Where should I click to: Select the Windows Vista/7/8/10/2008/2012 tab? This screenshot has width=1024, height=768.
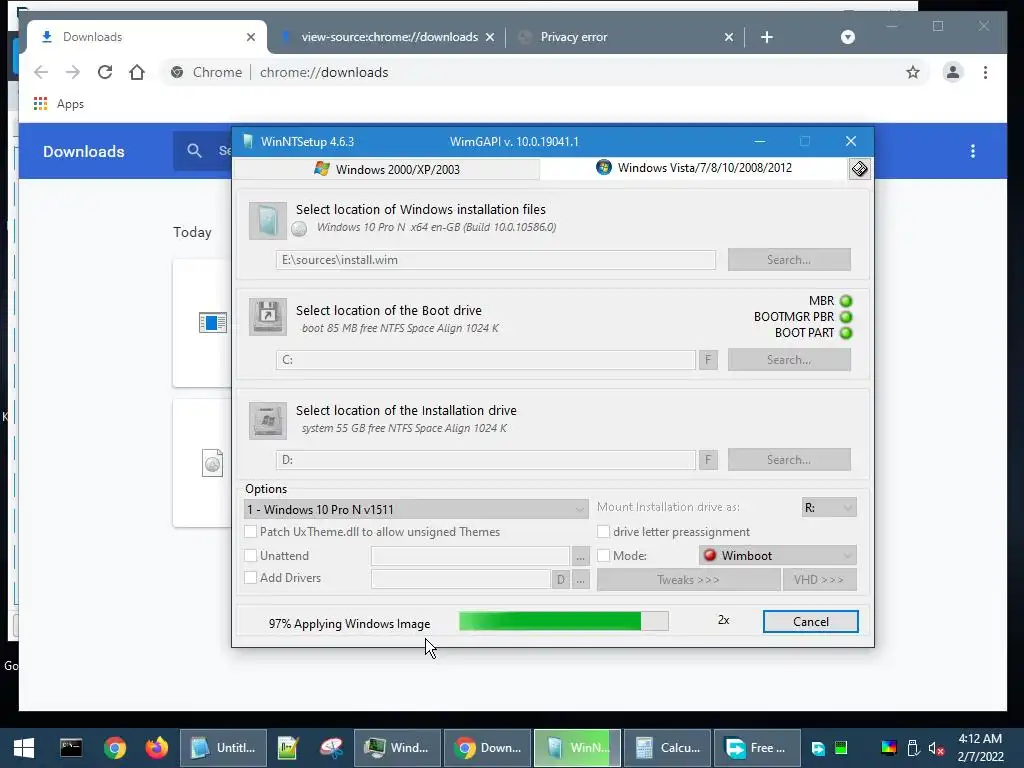694,168
